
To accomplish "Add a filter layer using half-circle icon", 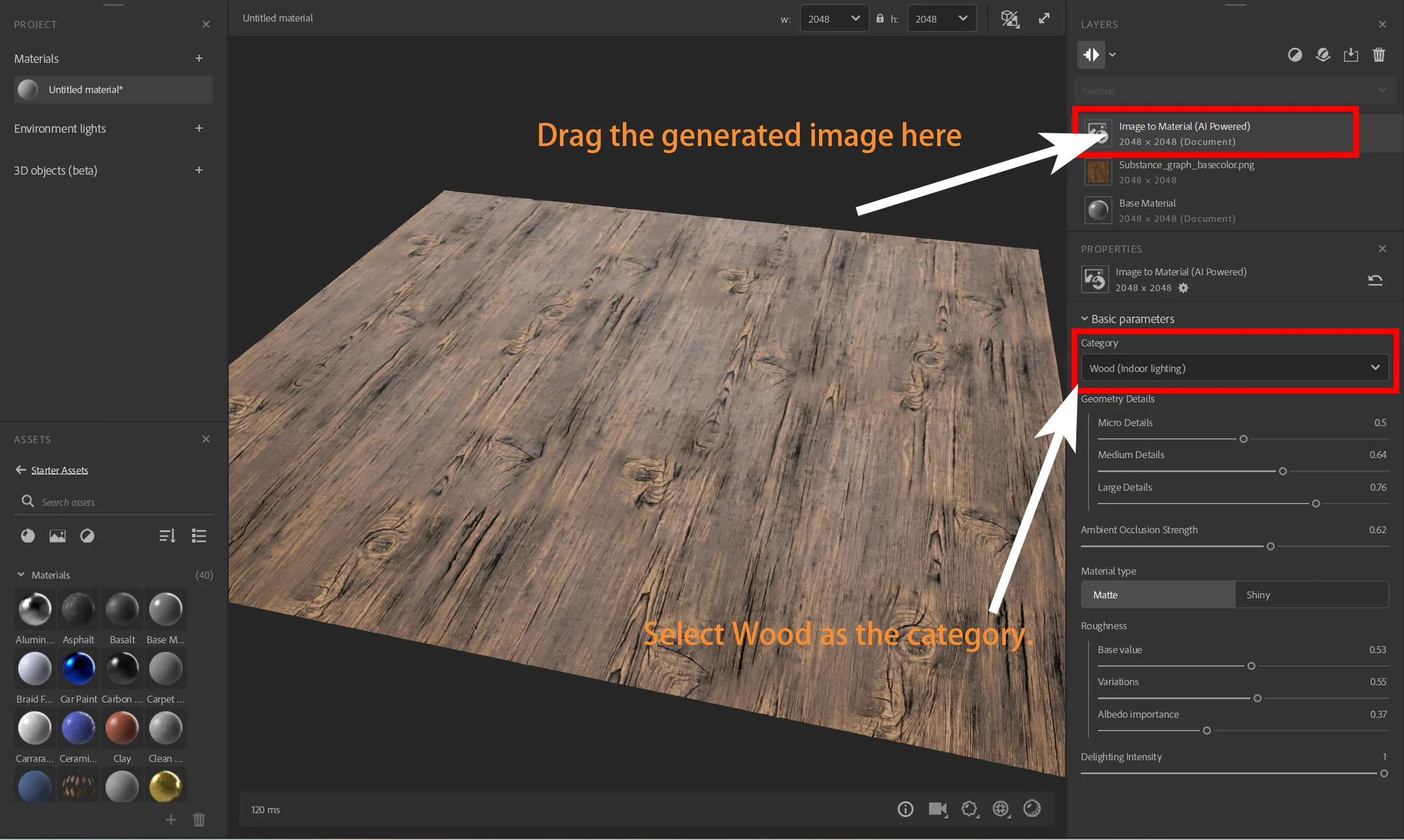I will [1295, 55].
